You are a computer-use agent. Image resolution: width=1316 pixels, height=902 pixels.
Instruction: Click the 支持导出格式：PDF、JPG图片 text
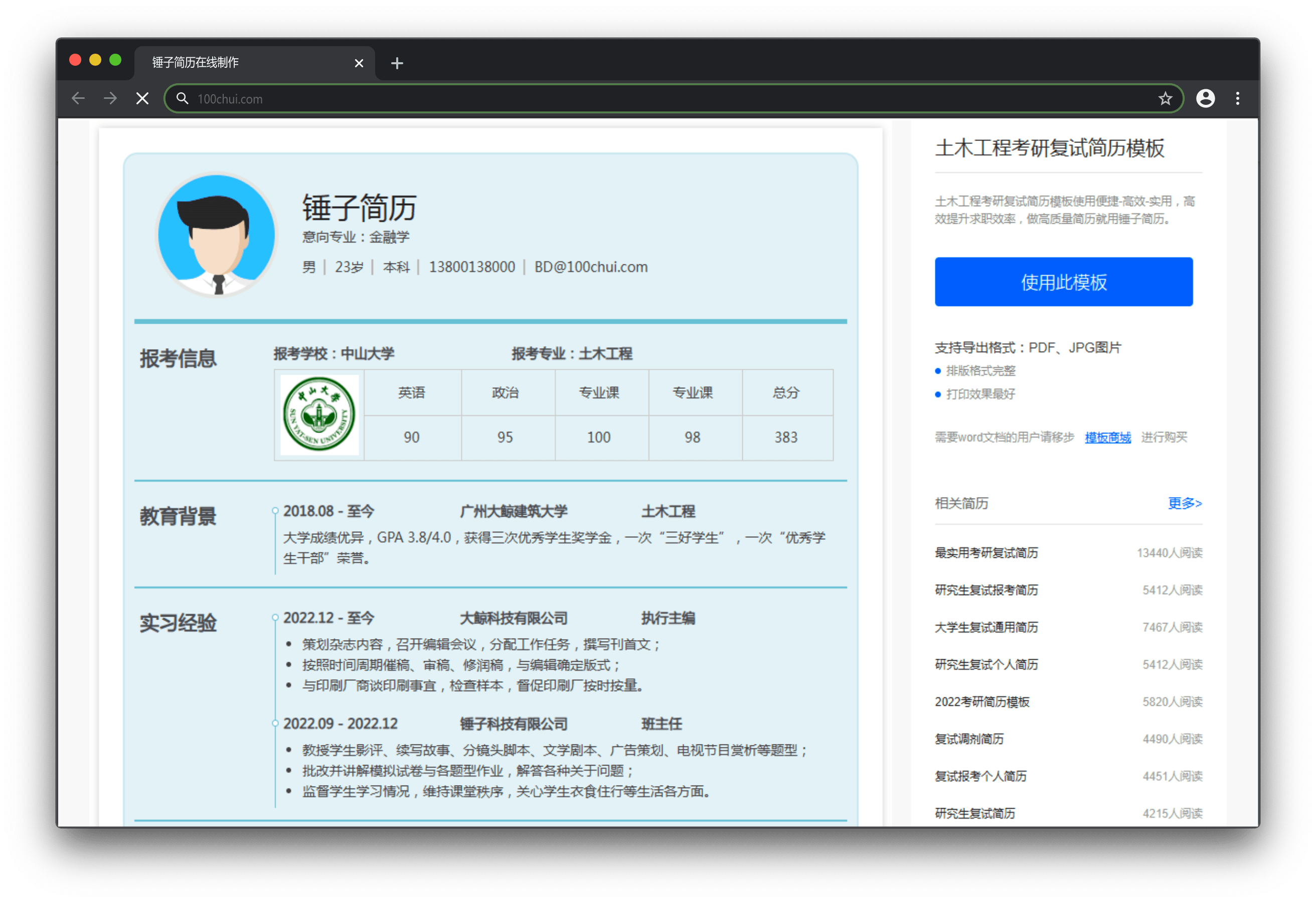[1028, 347]
